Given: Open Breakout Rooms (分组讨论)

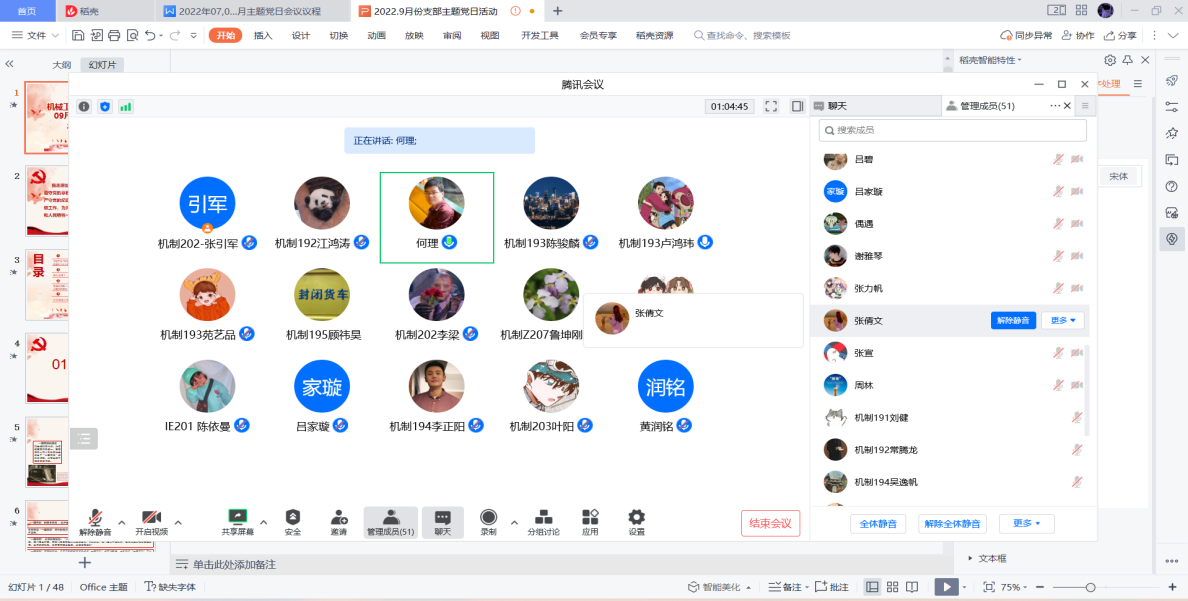Looking at the screenshot, I should pyautogui.click(x=544, y=518).
